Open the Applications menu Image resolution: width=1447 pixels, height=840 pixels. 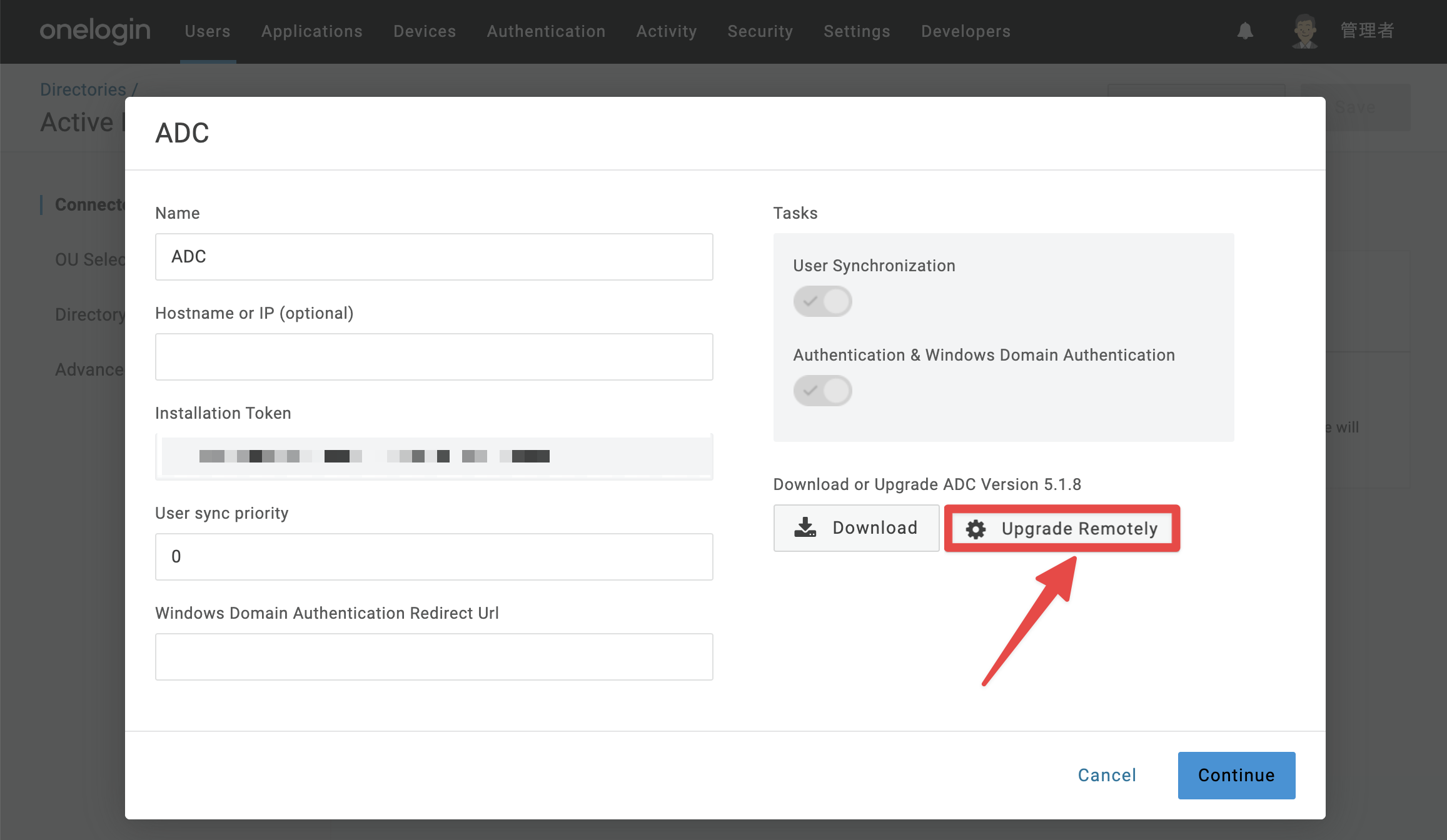click(x=312, y=31)
